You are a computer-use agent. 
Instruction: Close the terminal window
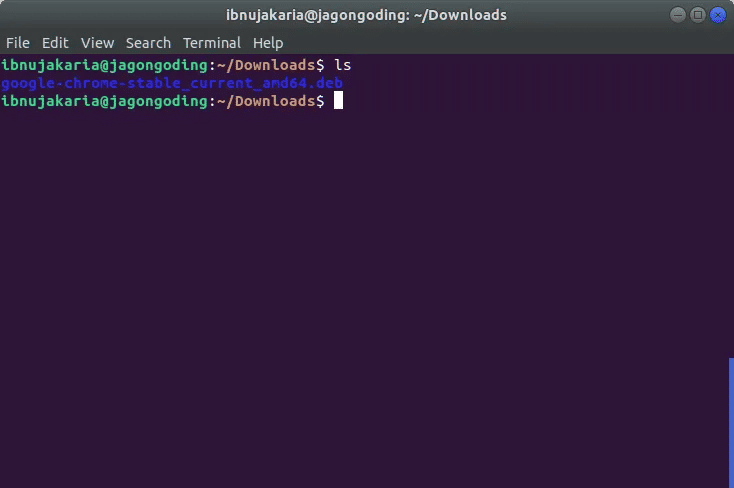[718, 15]
